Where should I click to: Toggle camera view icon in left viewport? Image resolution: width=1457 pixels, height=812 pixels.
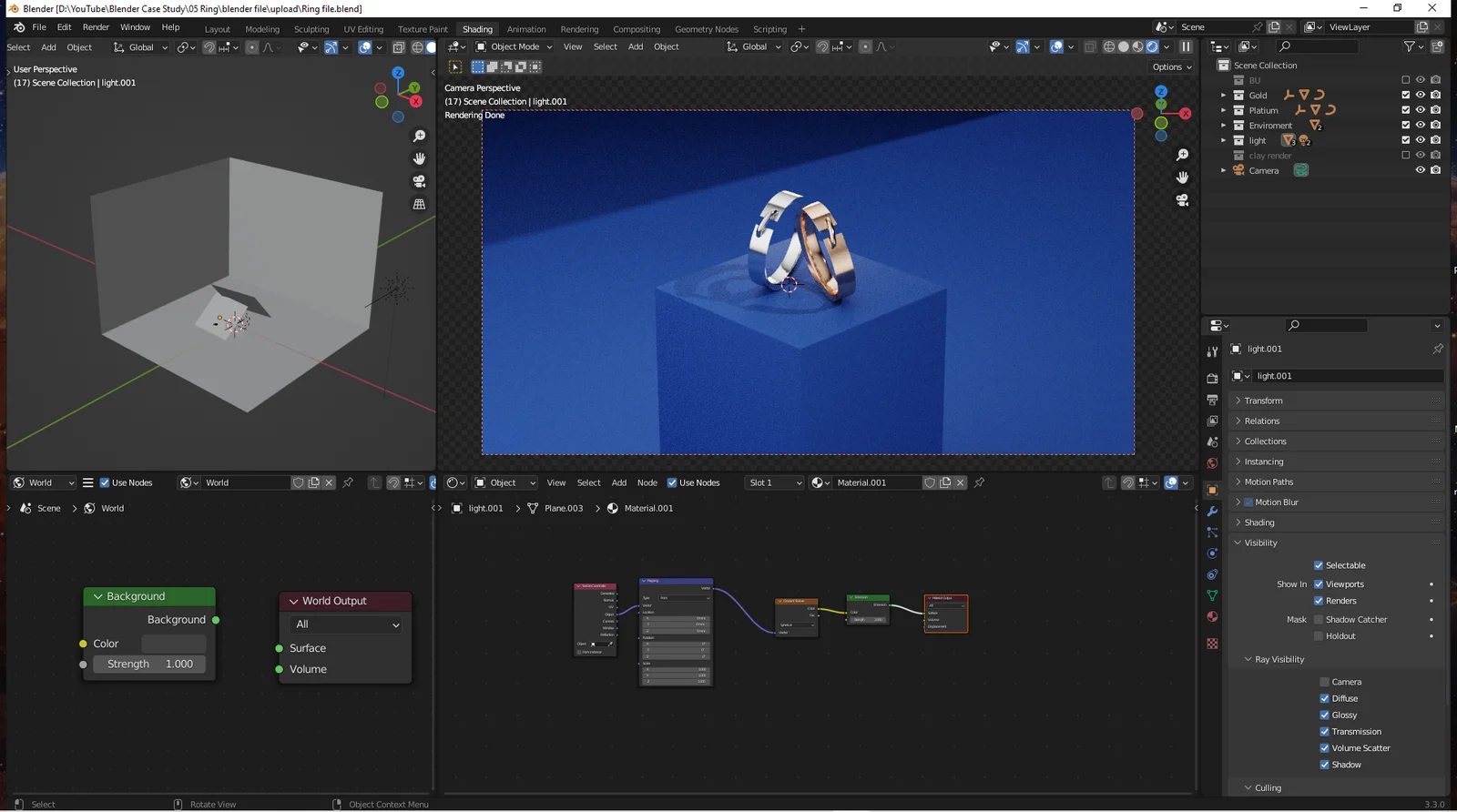[419, 181]
